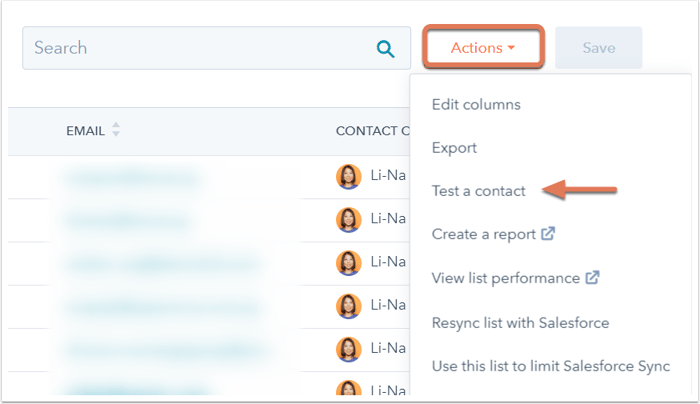Select Edit columns from the menu

[475, 104]
